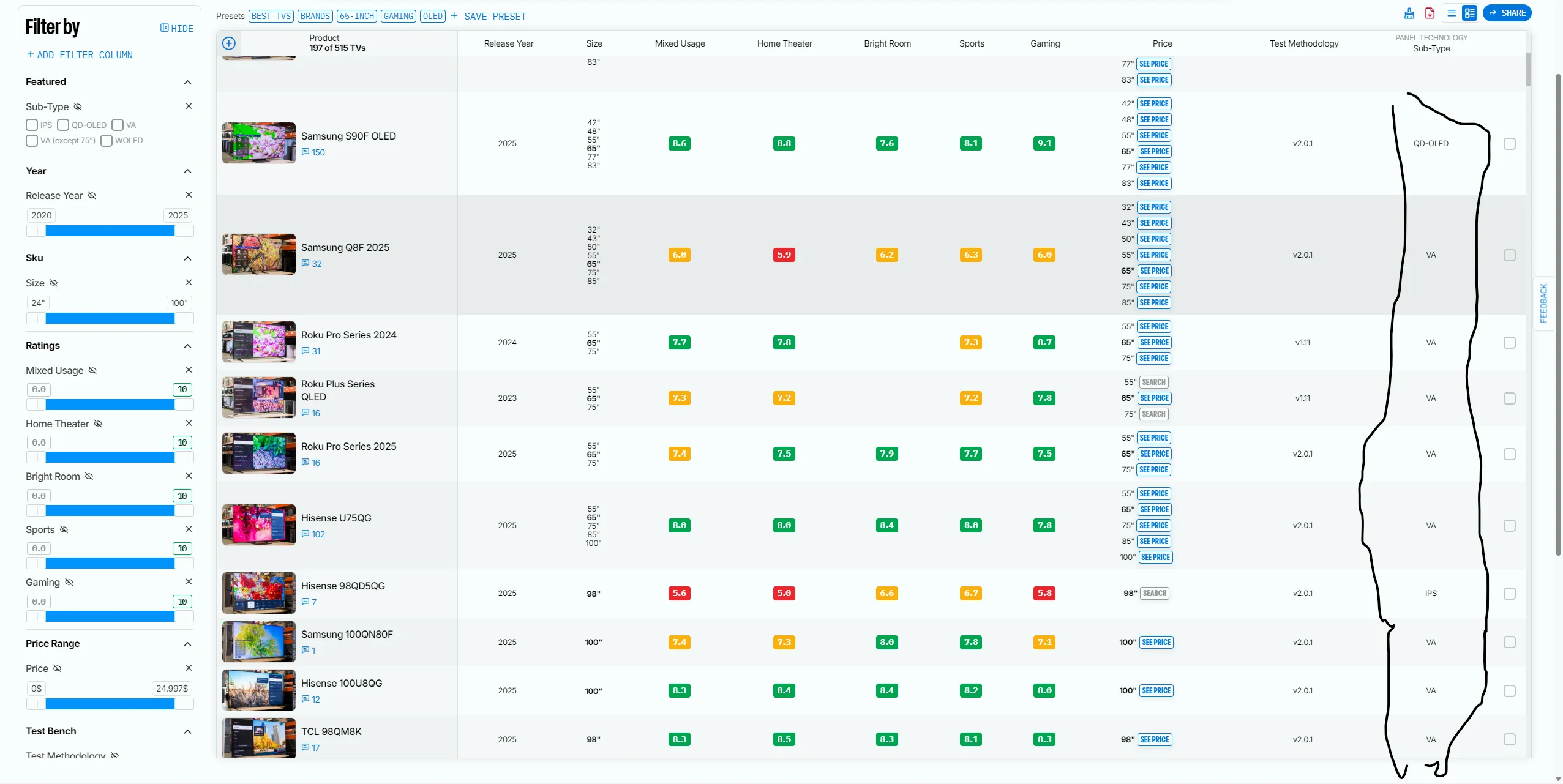Click the plus circle add product icon
Viewport: 1563px width, 784px height.
(x=229, y=43)
